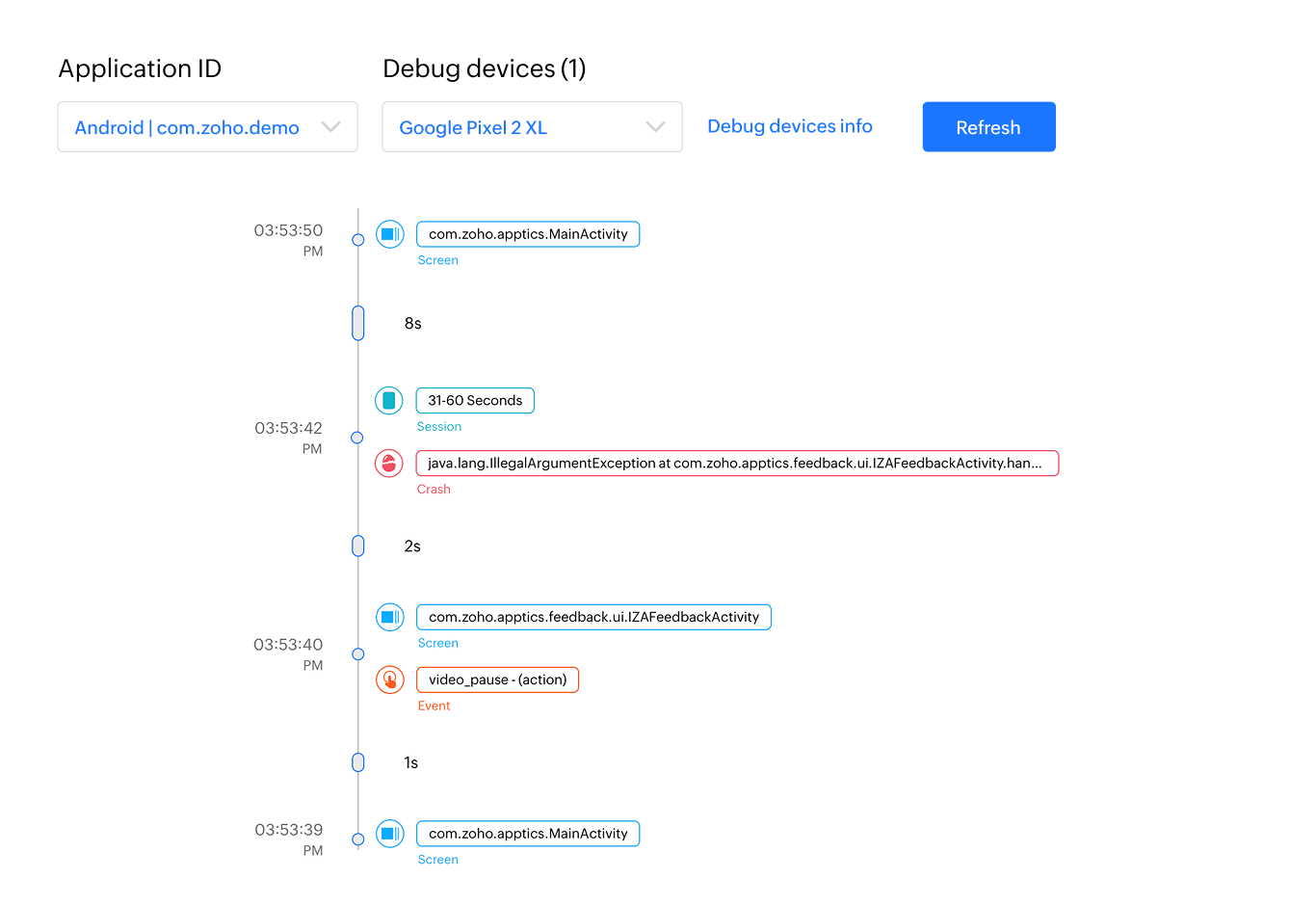
Task: Click the chevron on the Application ID selector
Action: tap(331, 126)
